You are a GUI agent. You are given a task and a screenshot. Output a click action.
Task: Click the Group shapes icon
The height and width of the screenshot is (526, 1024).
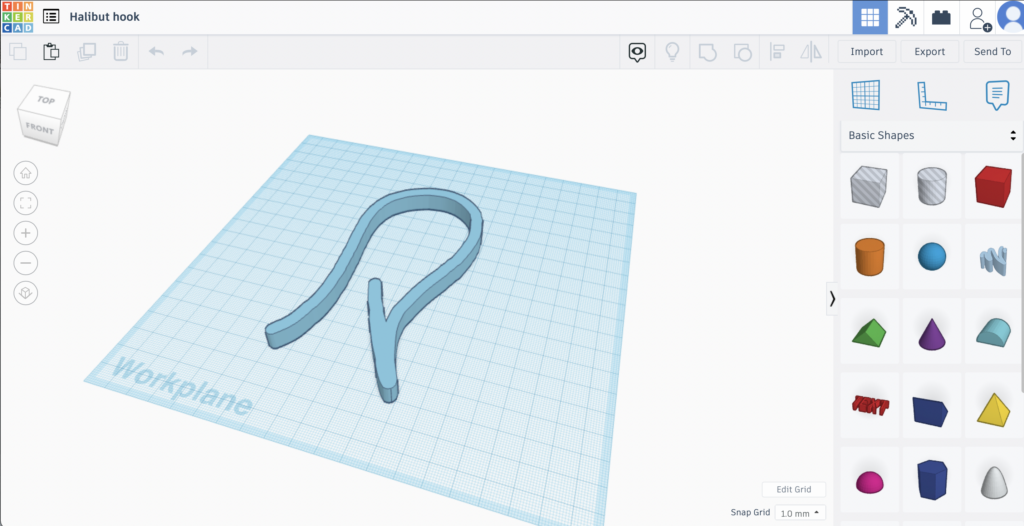click(707, 52)
